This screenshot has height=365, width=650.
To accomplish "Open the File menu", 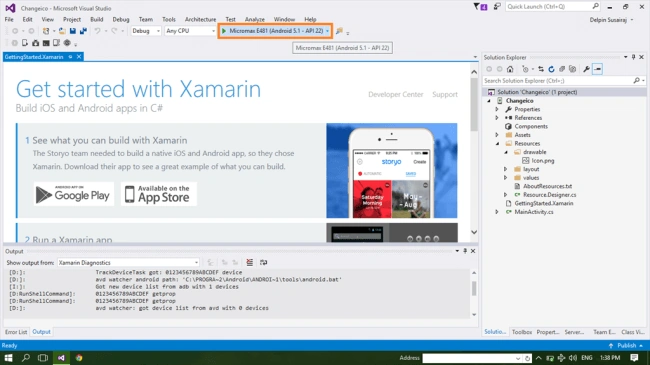I will [9, 19].
